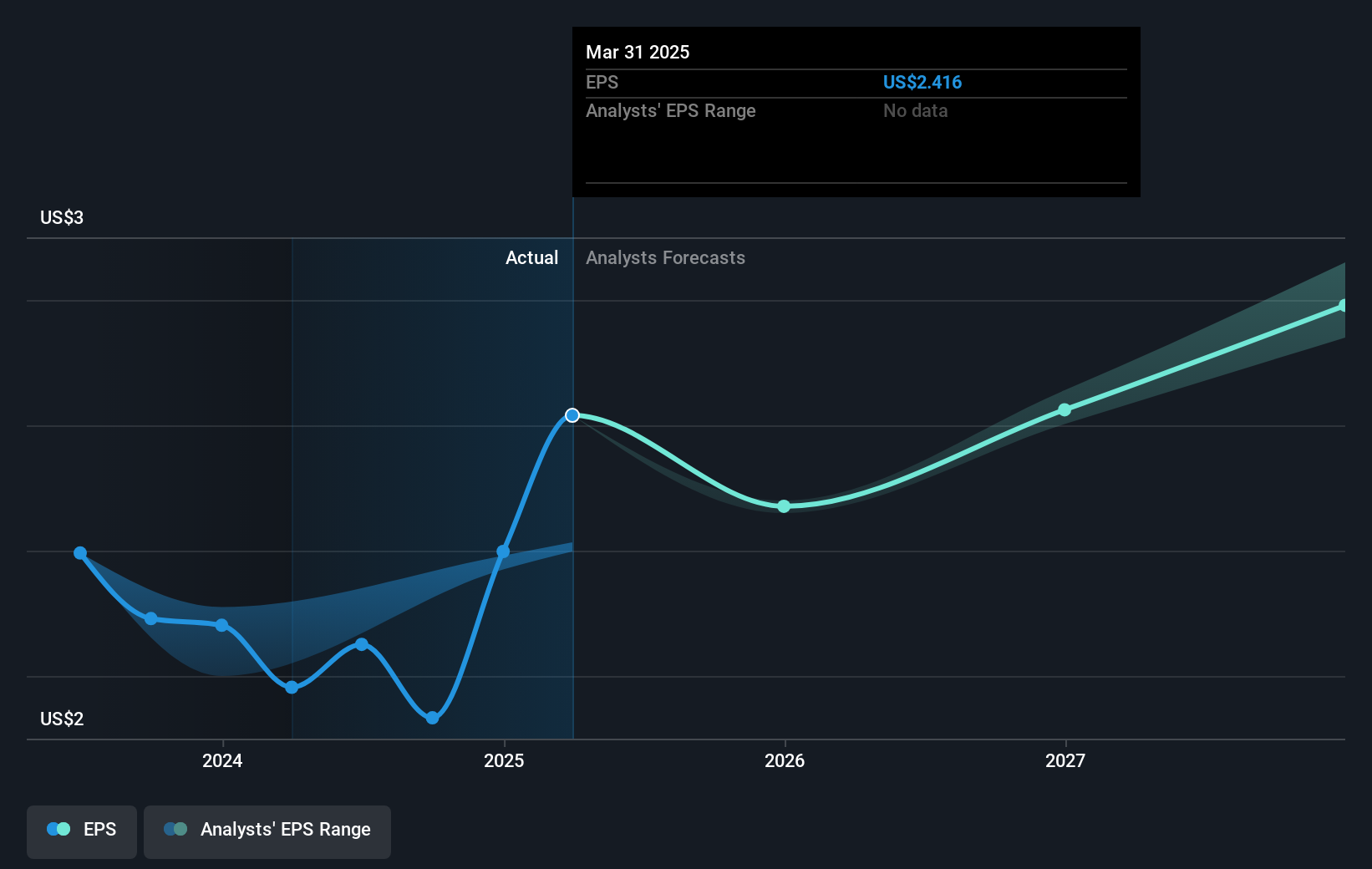Click the lowest EPS point in late 2024
Viewport: 1372px width, 869px height.
[x=432, y=718]
